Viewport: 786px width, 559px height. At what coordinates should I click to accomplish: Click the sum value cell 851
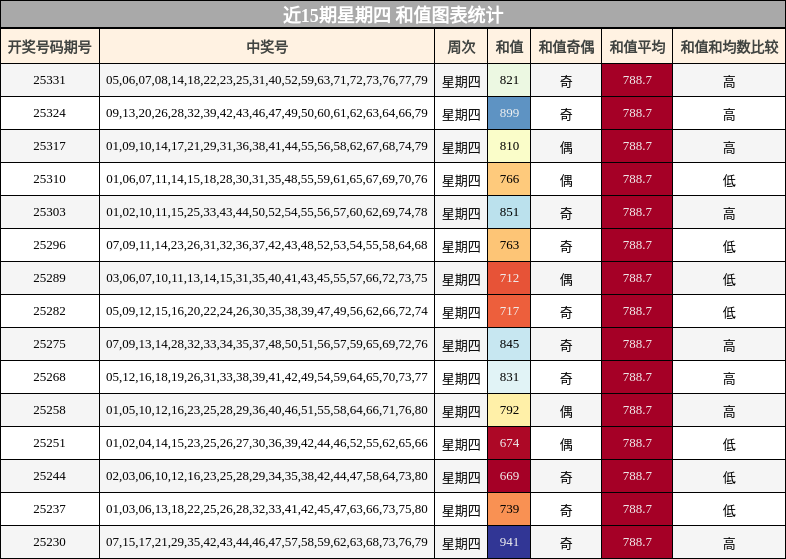(x=509, y=212)
